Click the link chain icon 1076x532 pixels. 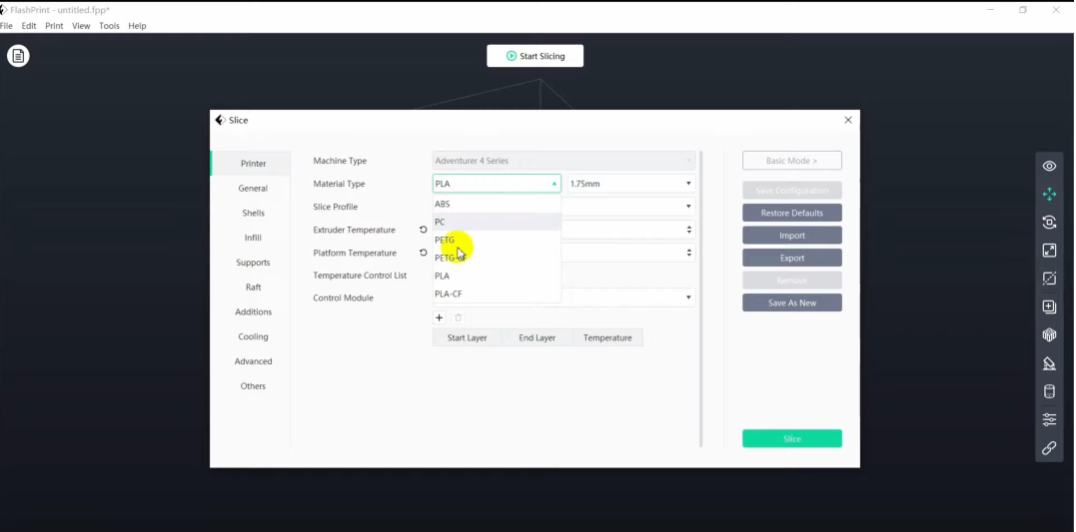click(x=1049, y=448)
